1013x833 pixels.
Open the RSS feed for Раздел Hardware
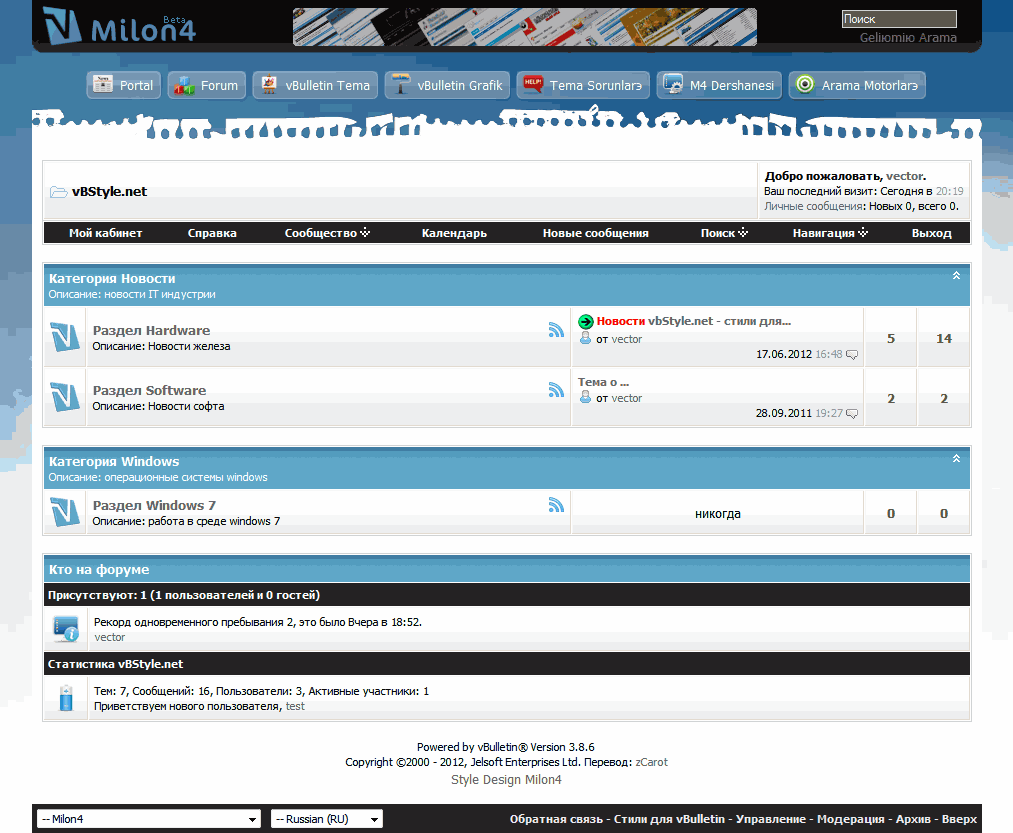[x=556, y=330]
